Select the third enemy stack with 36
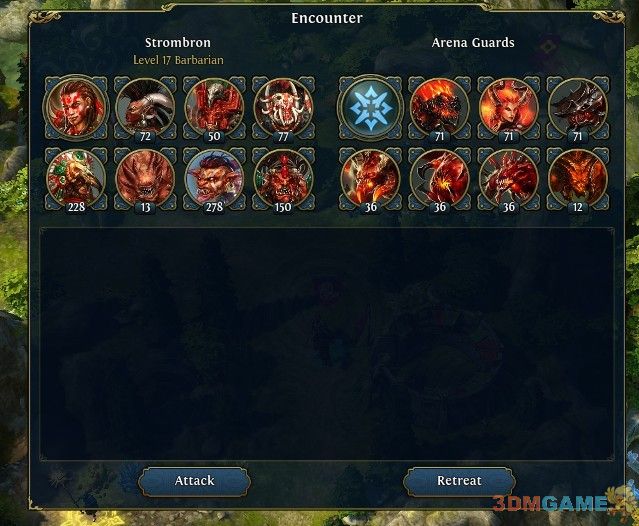Image resolution: width=639 pixels, height=526 pixels. coord(509,179)
